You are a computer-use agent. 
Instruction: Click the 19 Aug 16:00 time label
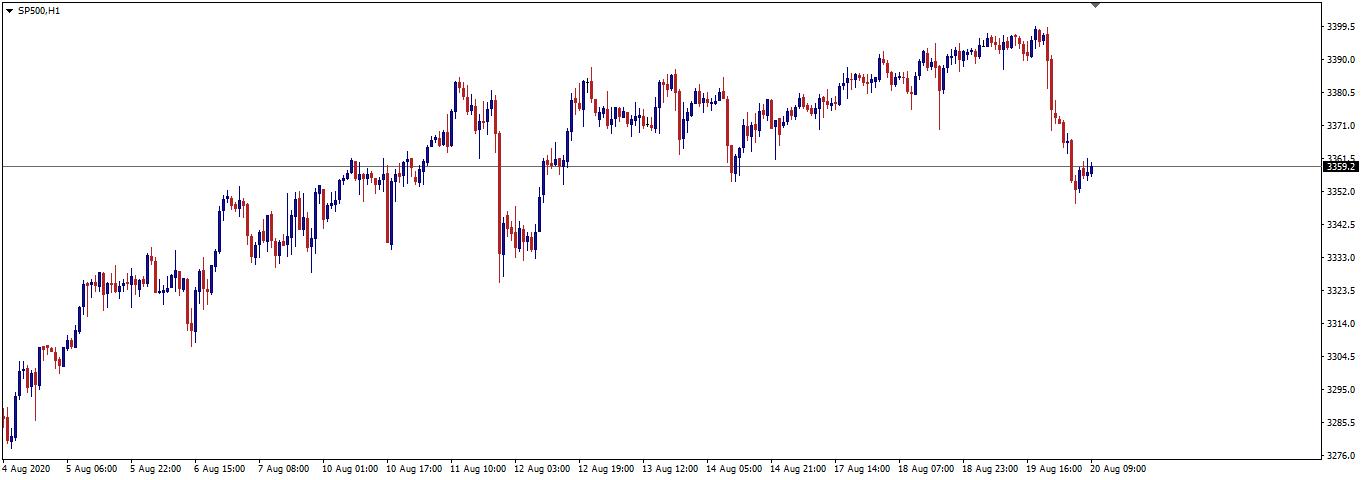1054,468
